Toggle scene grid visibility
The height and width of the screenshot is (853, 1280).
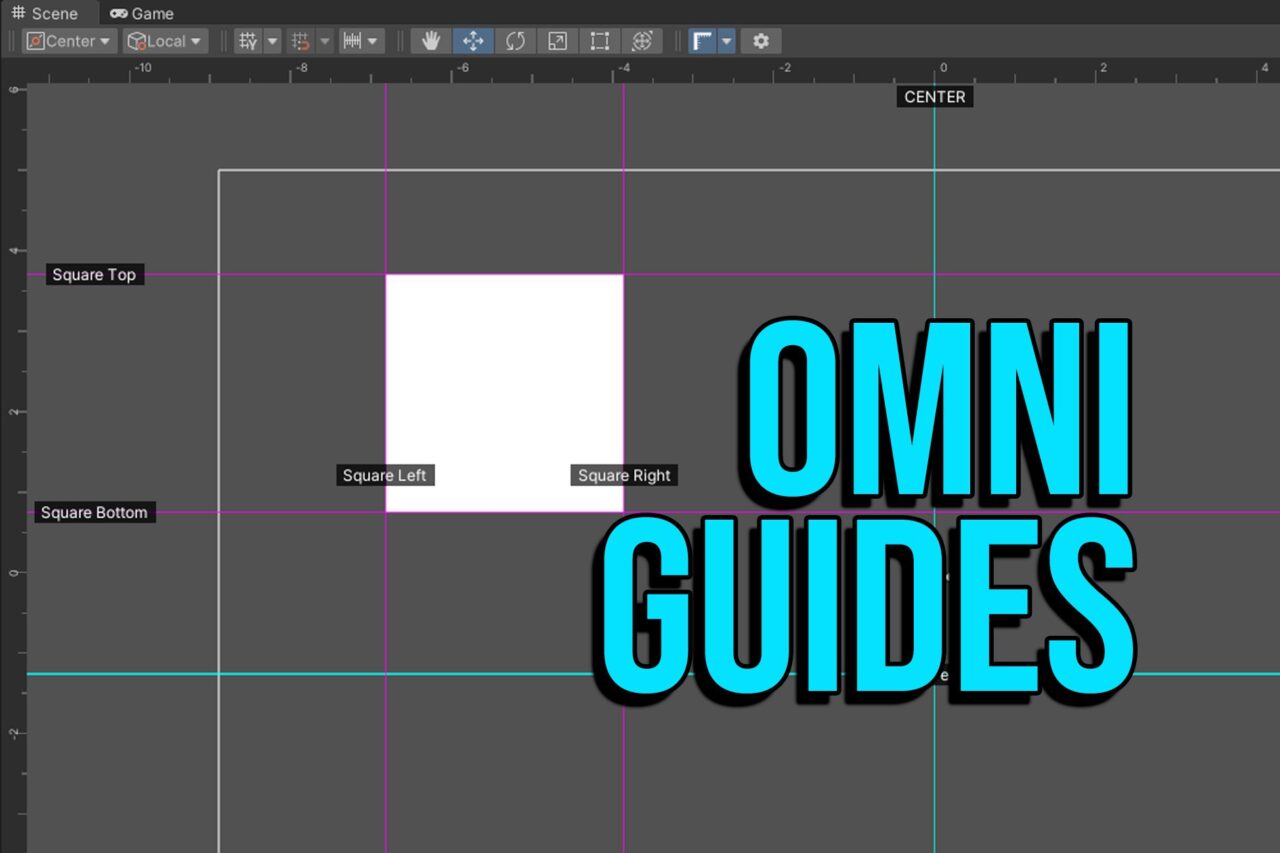tap(247, 41)
